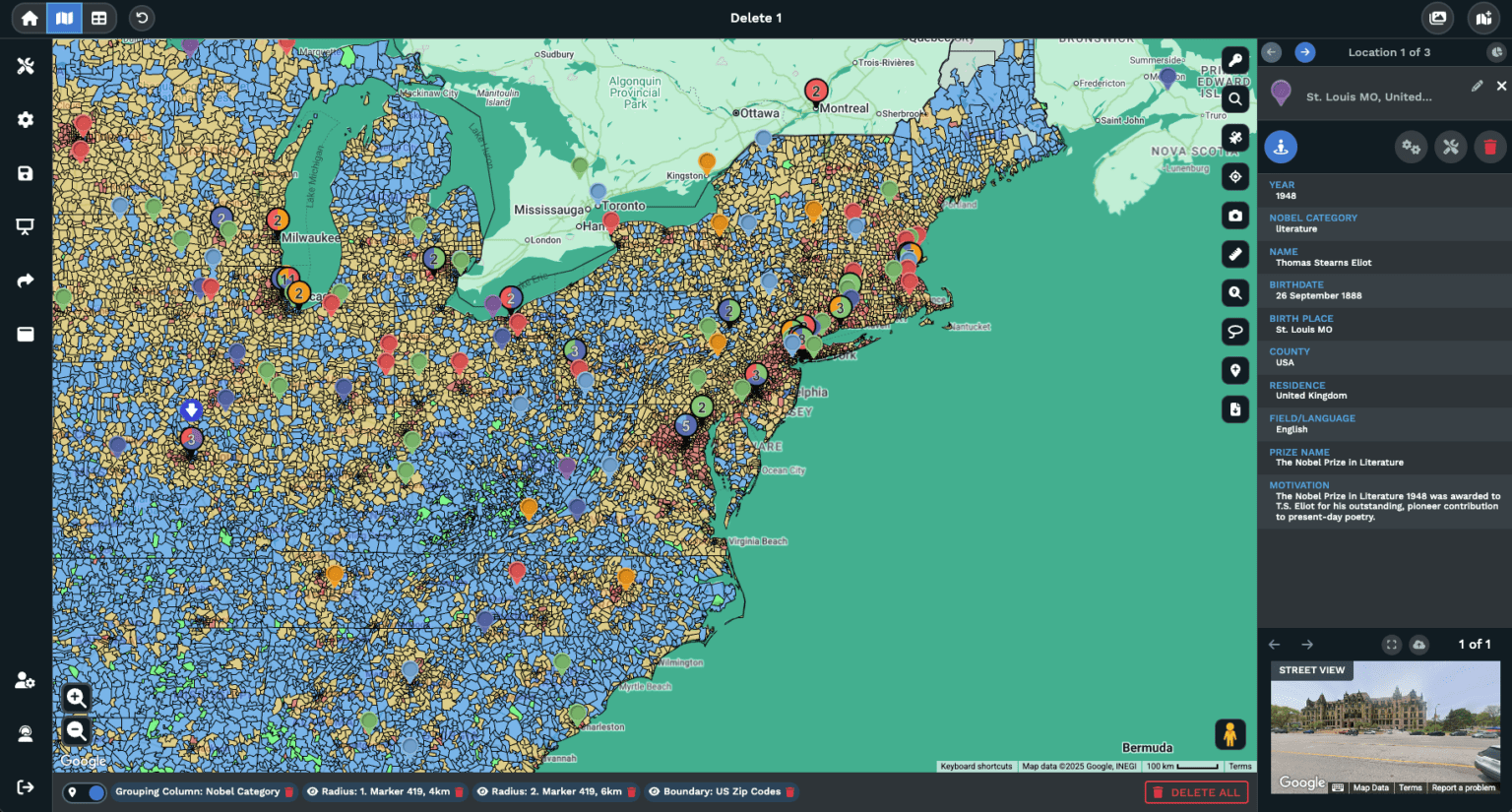Switch to satellite view tool
This screenshot has width=1512, height=812.
pyautogui.click(x=1235, y=138)
